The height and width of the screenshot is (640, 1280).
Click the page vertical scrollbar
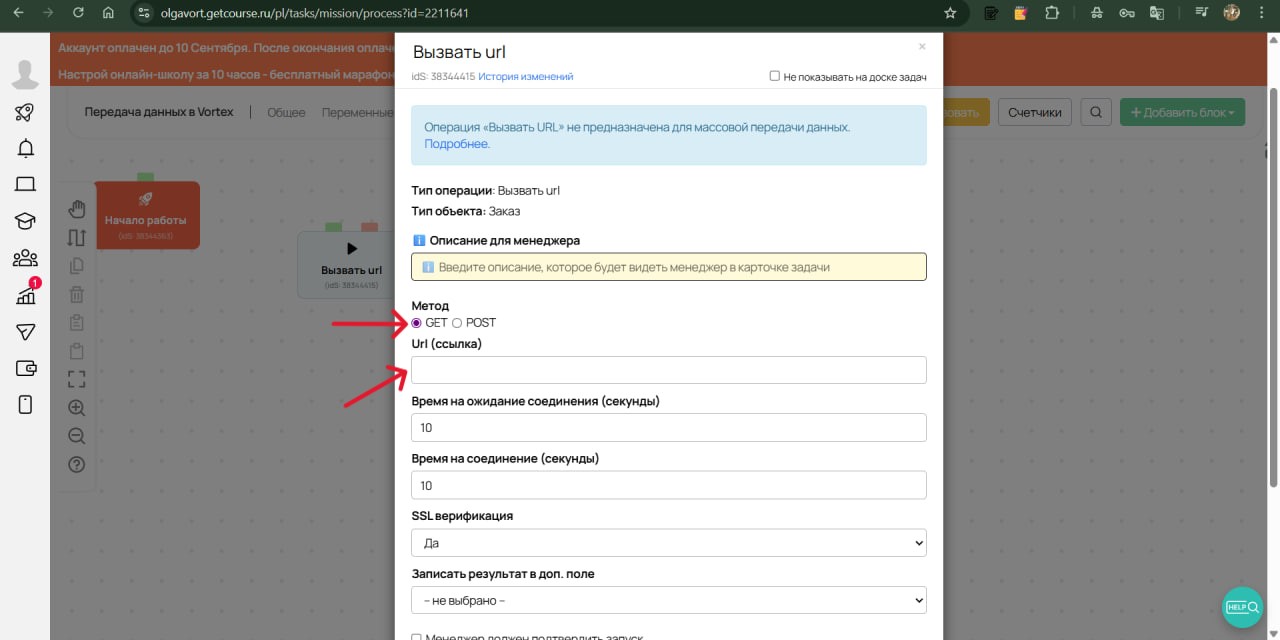1273,300
